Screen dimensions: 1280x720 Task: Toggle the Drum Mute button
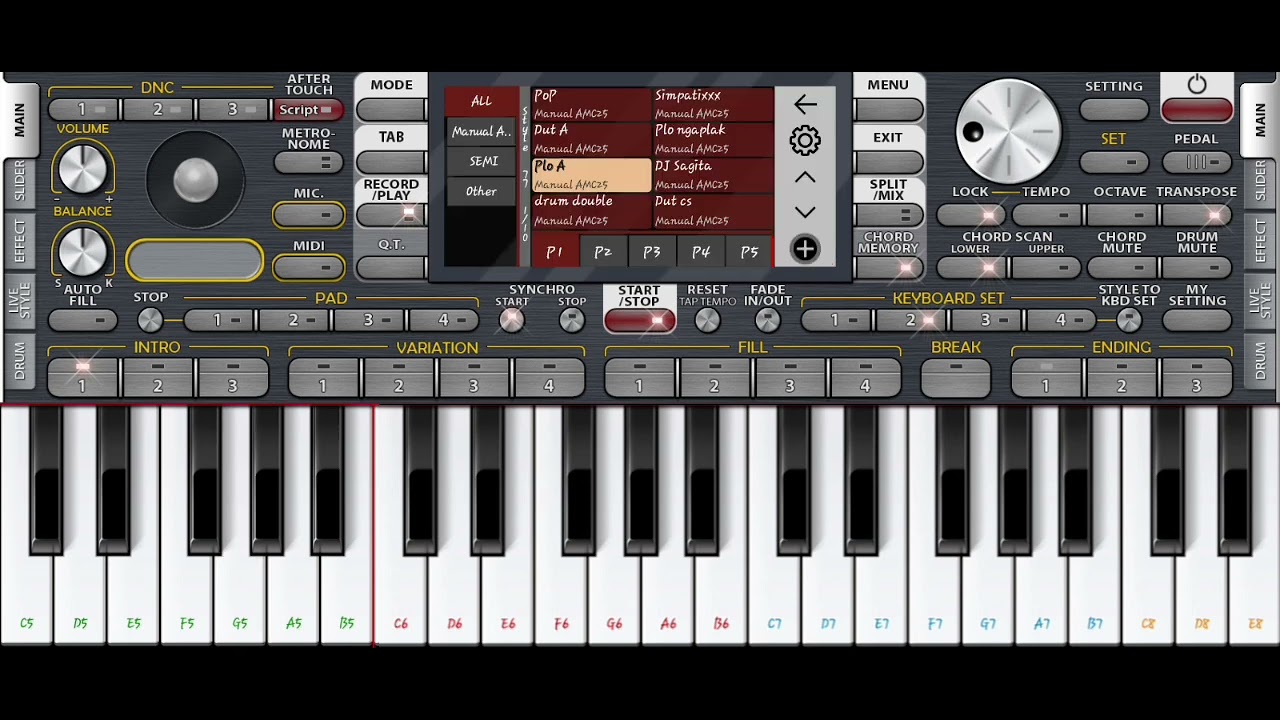coord(1197,268)
